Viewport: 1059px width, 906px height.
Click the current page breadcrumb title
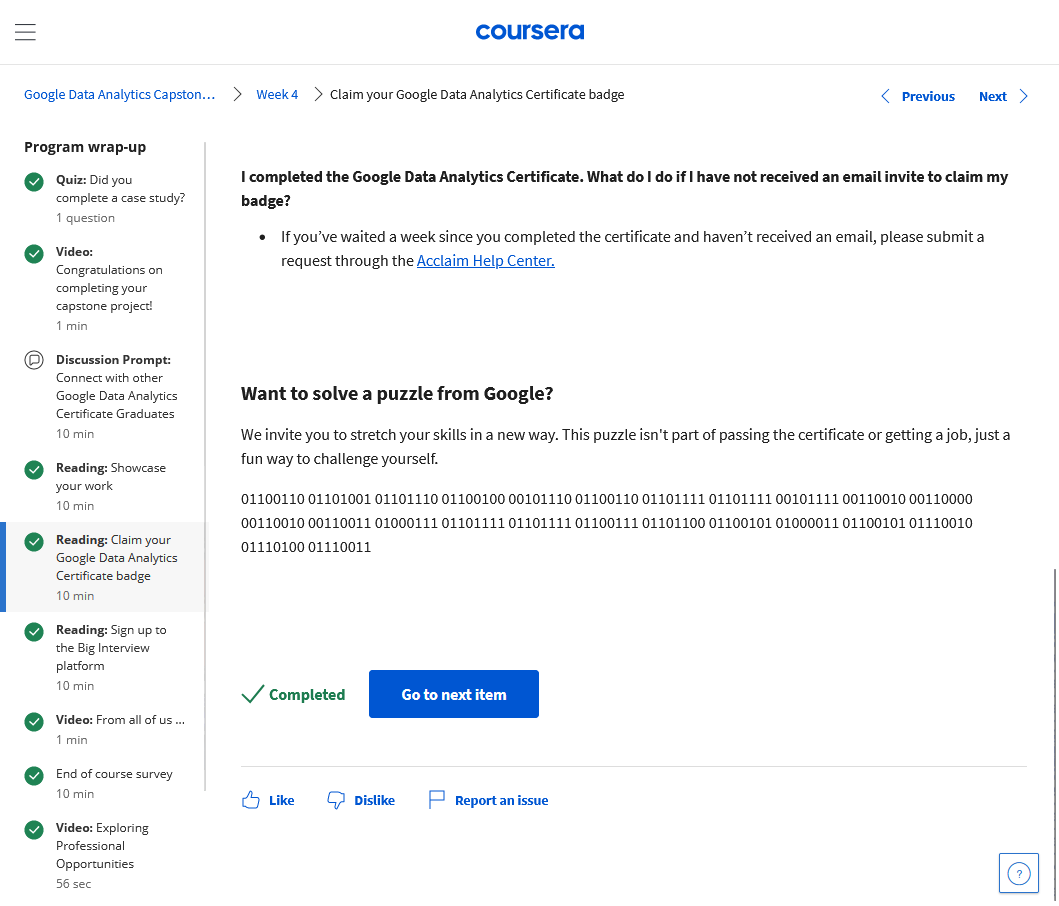477,95
